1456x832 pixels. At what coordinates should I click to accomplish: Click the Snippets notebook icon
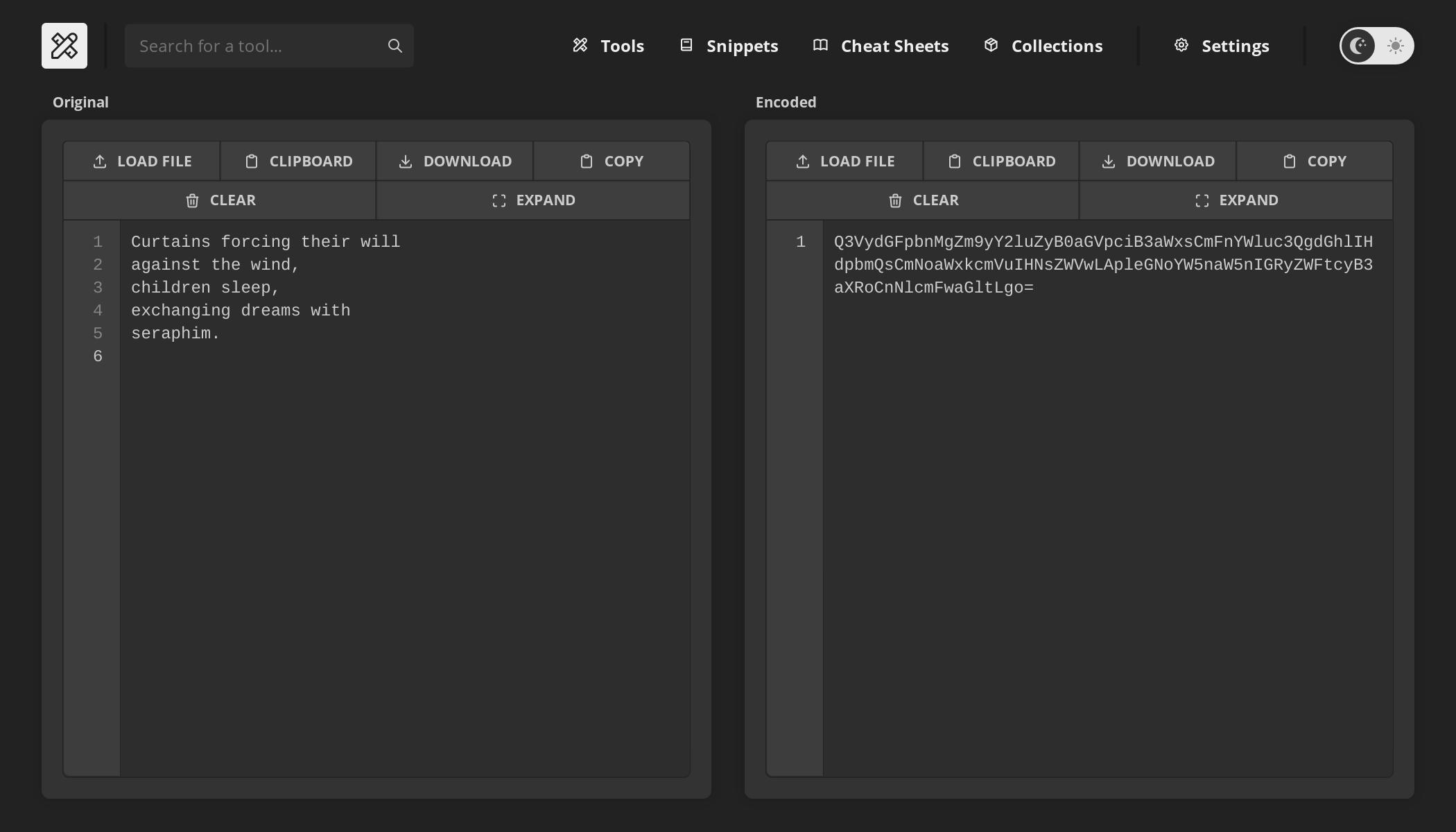point(686,44)
